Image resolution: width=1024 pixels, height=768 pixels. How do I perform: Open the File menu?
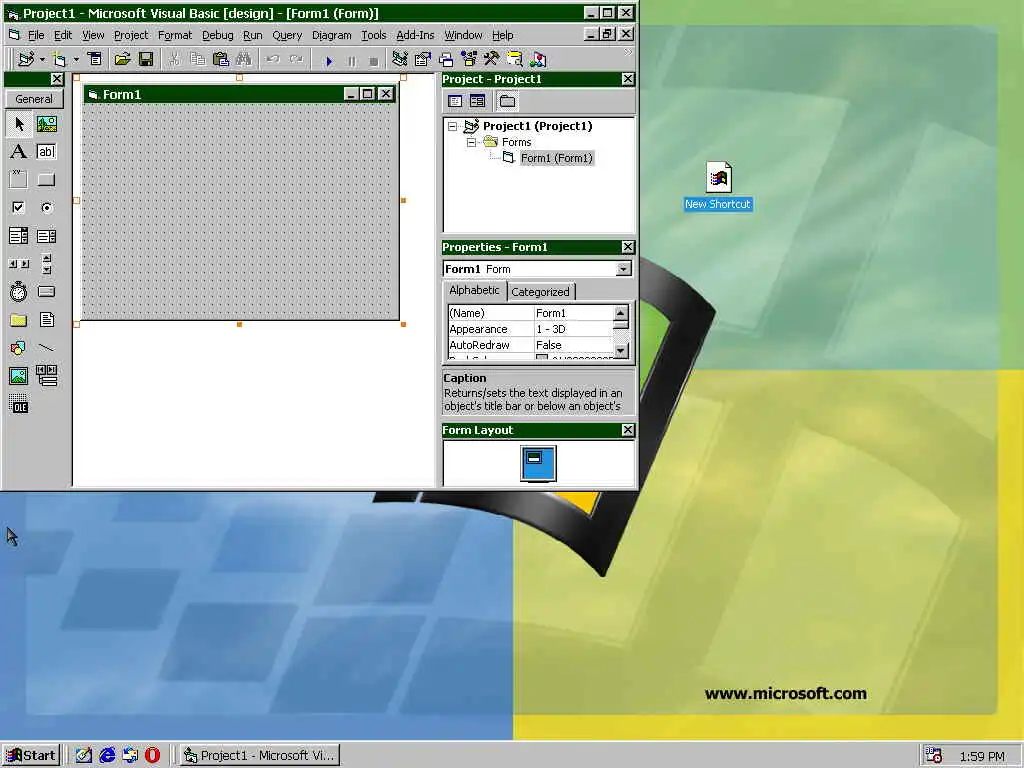pos(36,35)
